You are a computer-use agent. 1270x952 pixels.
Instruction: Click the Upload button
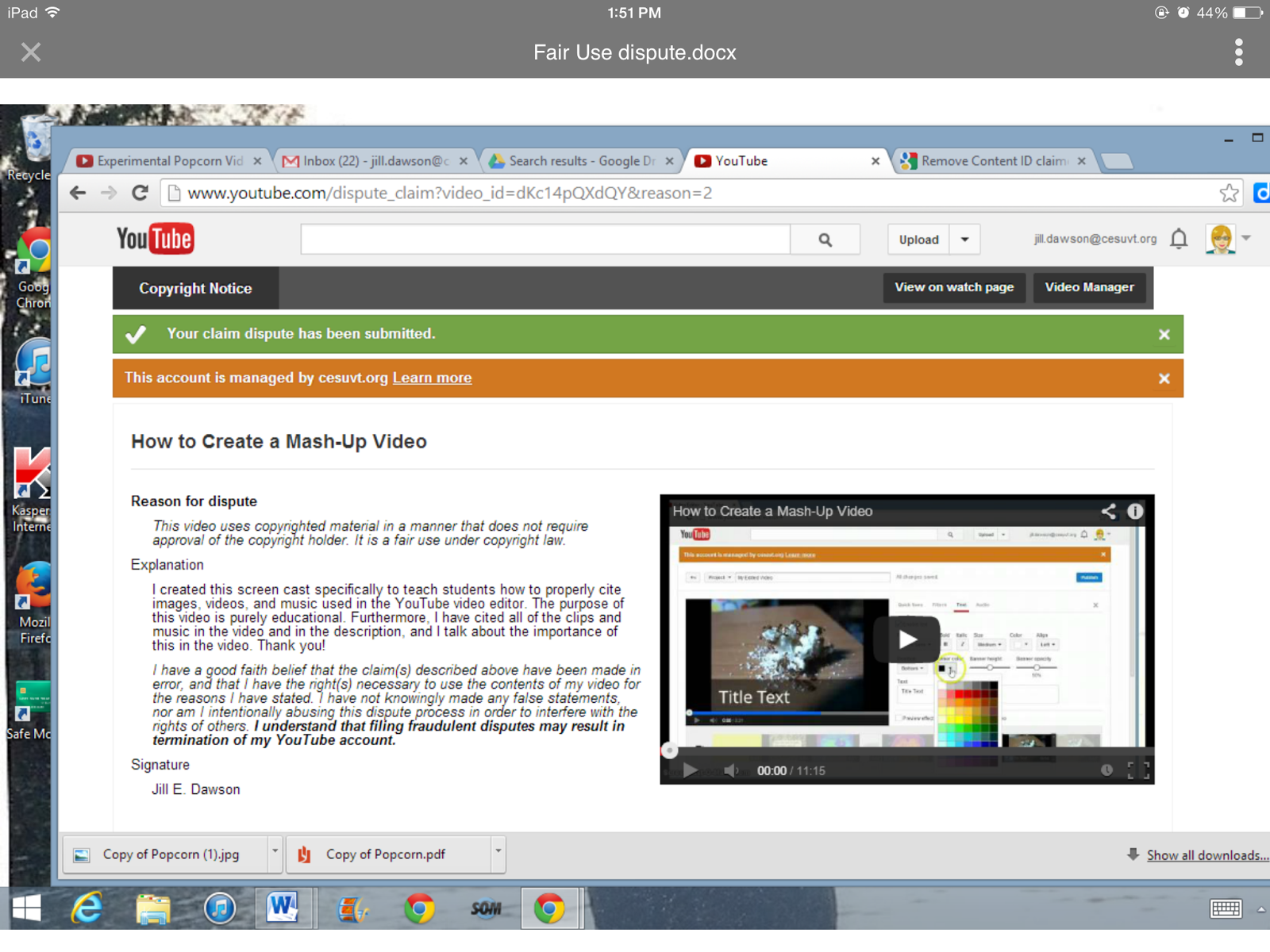tap(918, 240)
